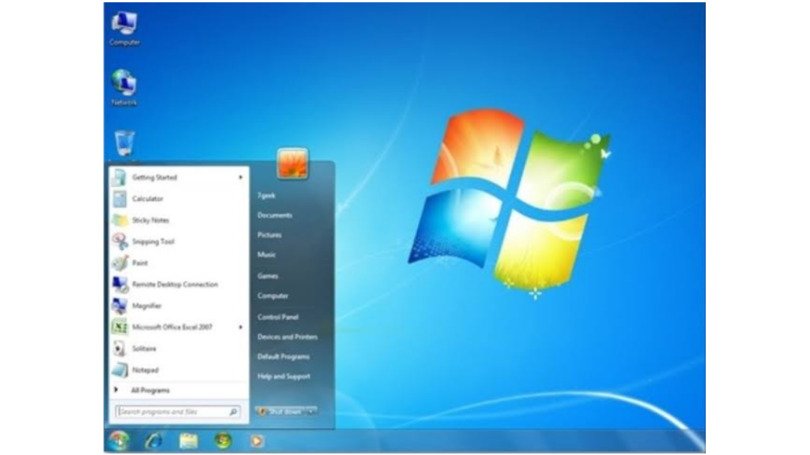Viewport: 810px width, 455px height.
Task: Expand Microsoft Office Excel 2007 jump list arrow
Action: 240,327
